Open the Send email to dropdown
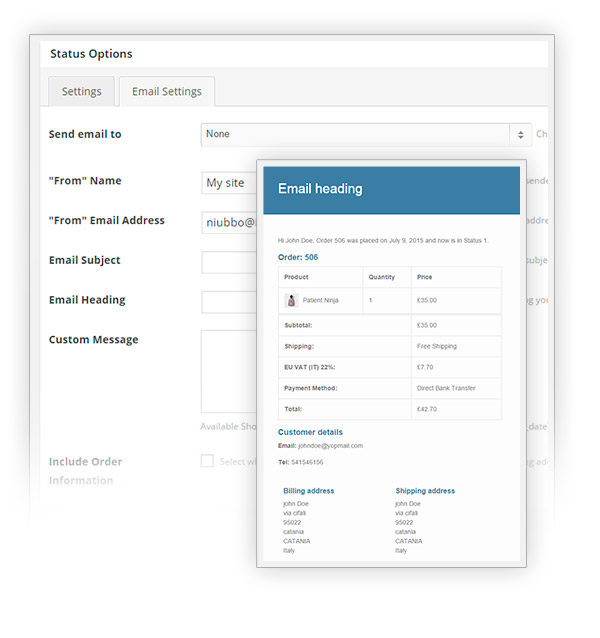Viewport: 600px width, 638px height. coord(366,134)
